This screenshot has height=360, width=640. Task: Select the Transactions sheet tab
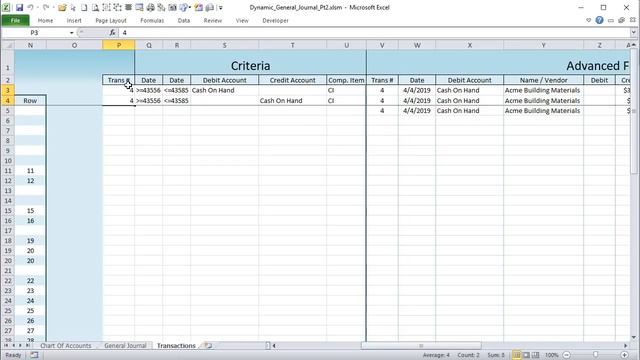[176, 346]
